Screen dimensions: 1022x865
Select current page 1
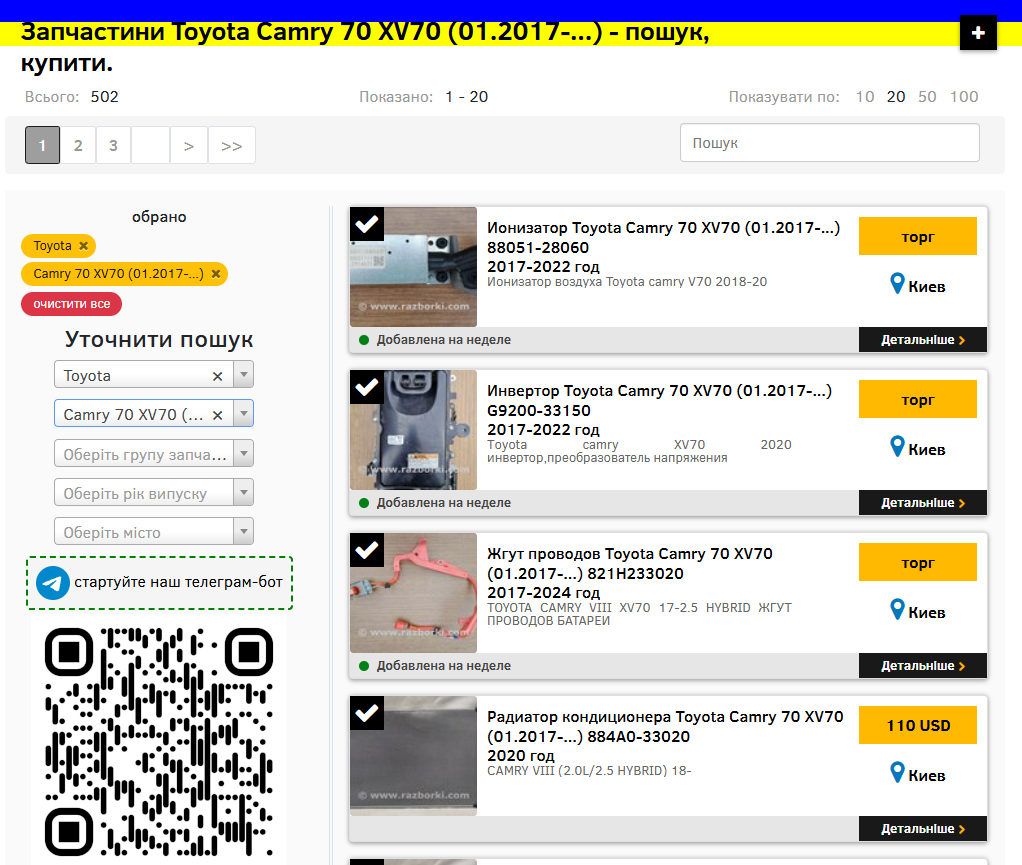[x=42, y=145]
